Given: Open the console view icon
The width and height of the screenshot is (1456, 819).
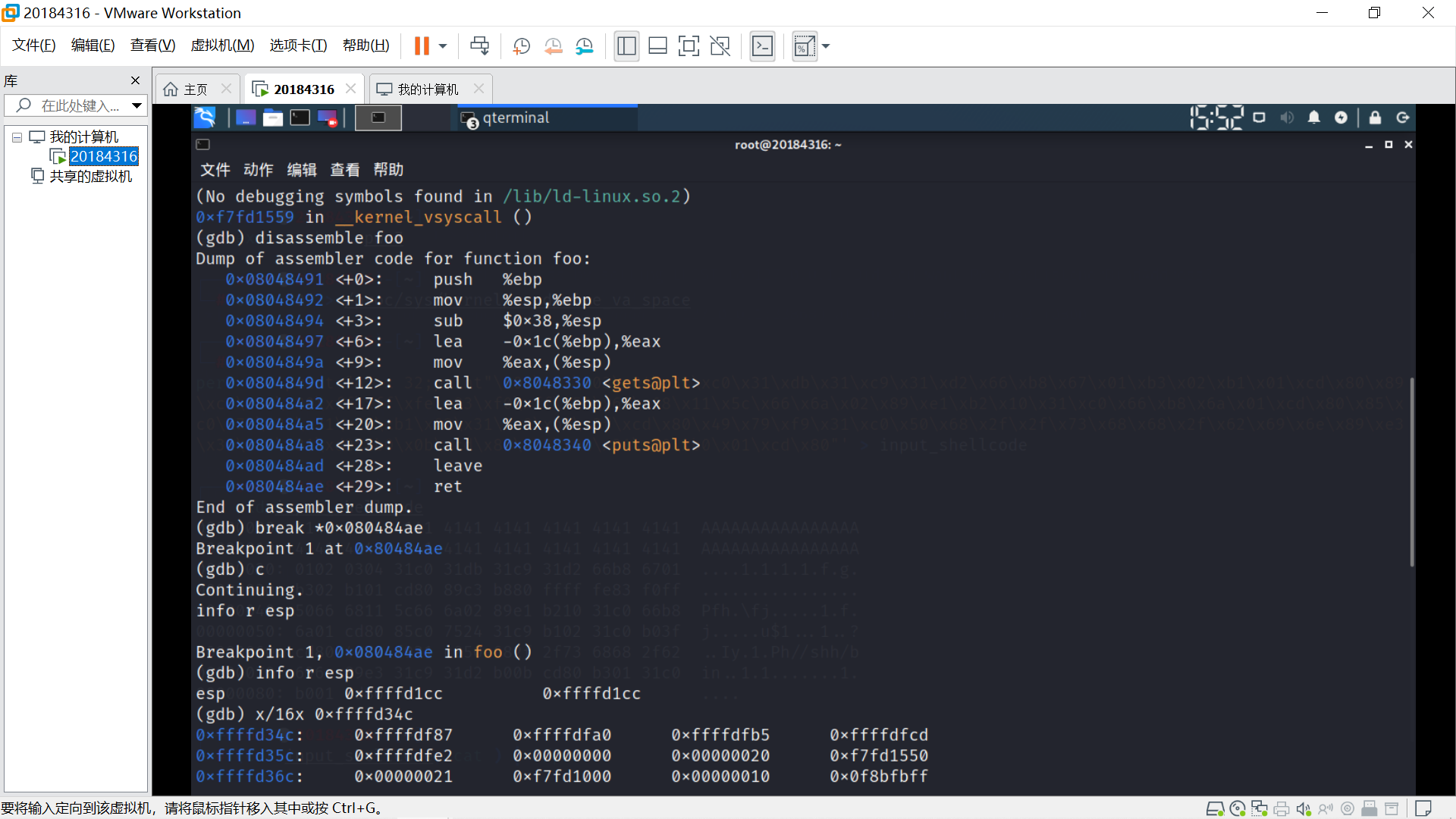Looking at the screenshot, I should [x=762, y=46].
